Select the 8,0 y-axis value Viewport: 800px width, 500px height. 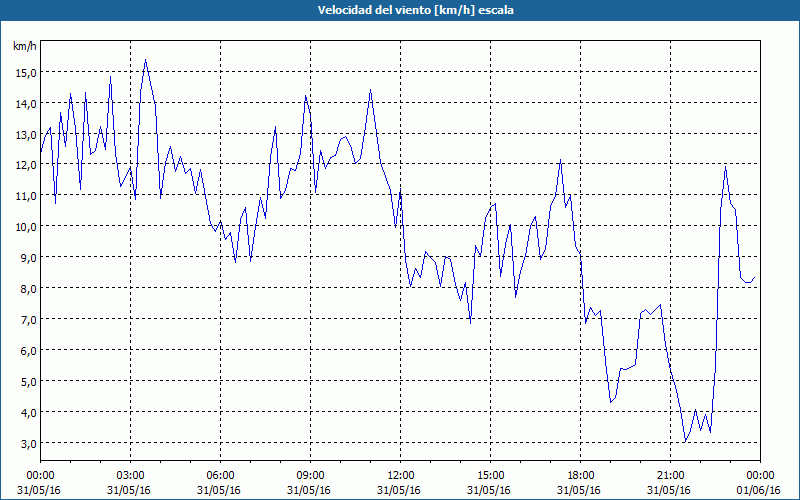(x=28, y=289)
